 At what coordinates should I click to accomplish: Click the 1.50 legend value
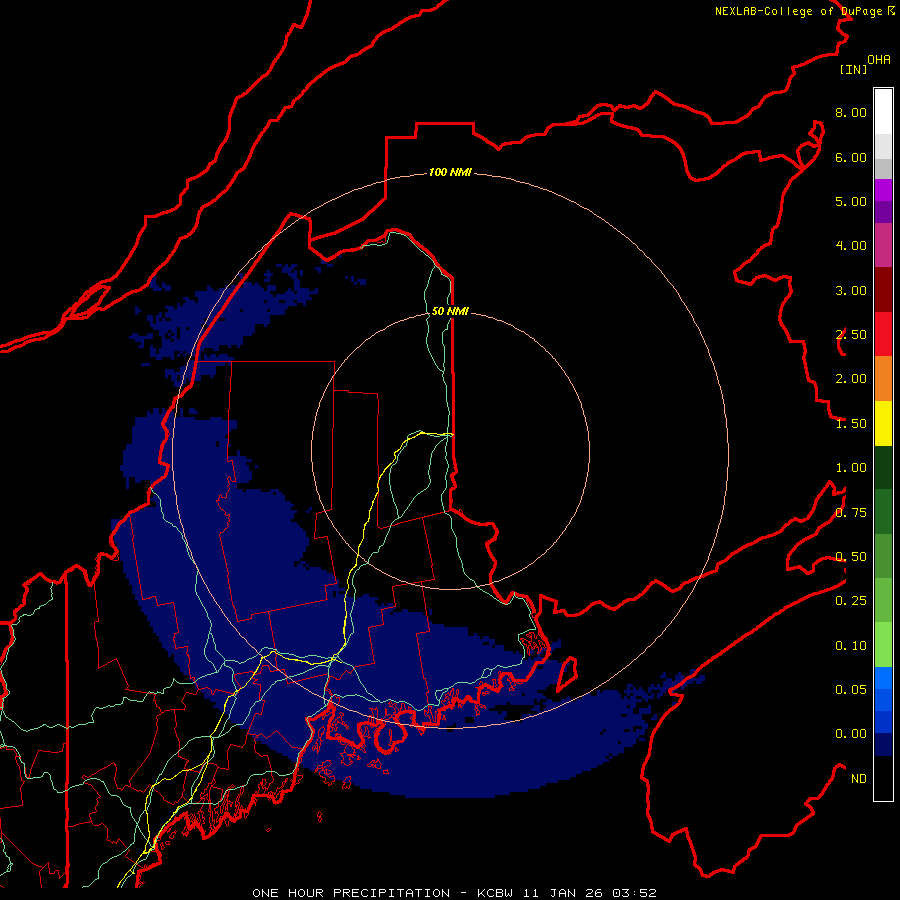click(851, 424)
